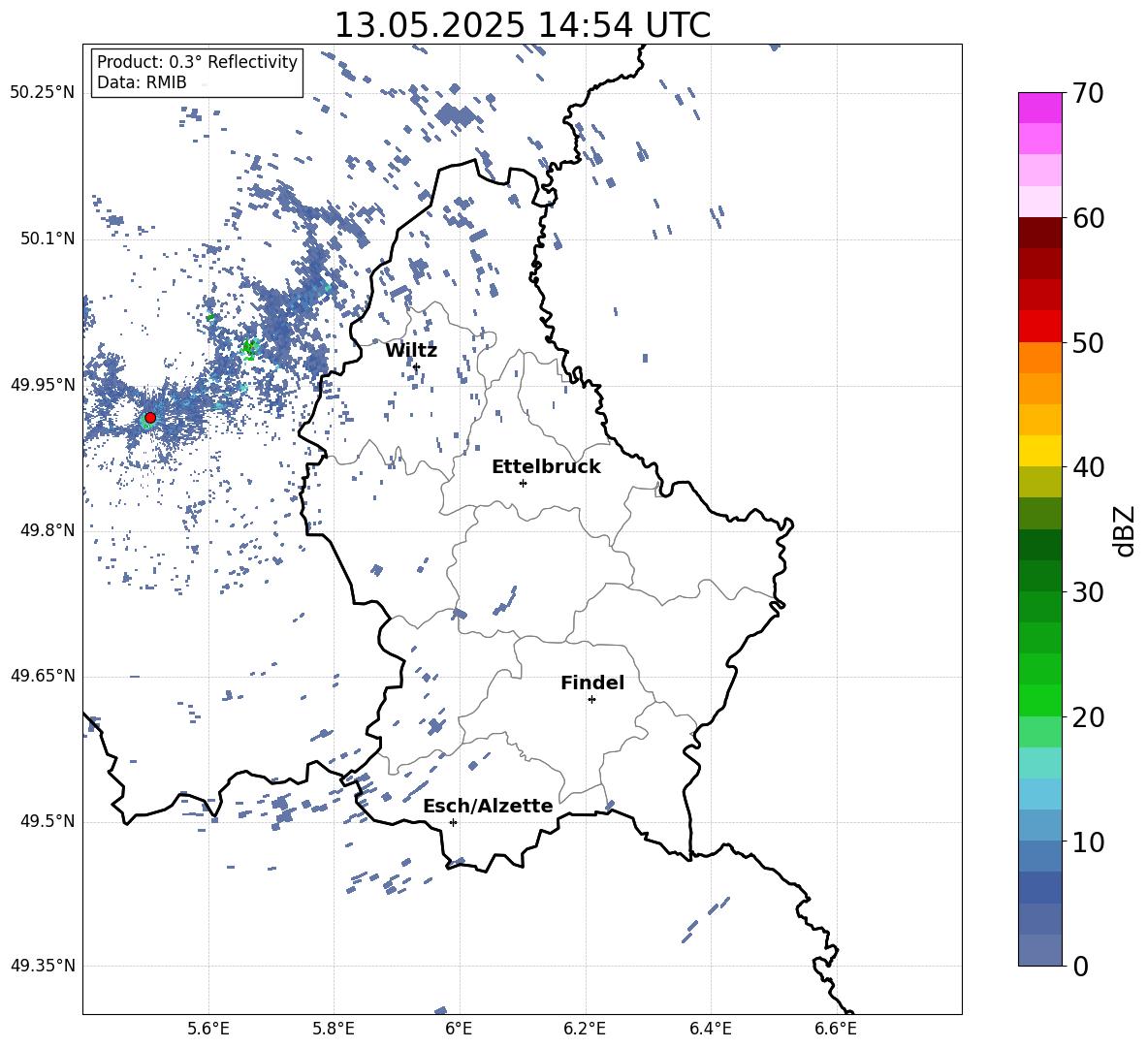
Task: Click the Wiltz station cross marker
Action: pyautogui.click(x=417, y=366)
